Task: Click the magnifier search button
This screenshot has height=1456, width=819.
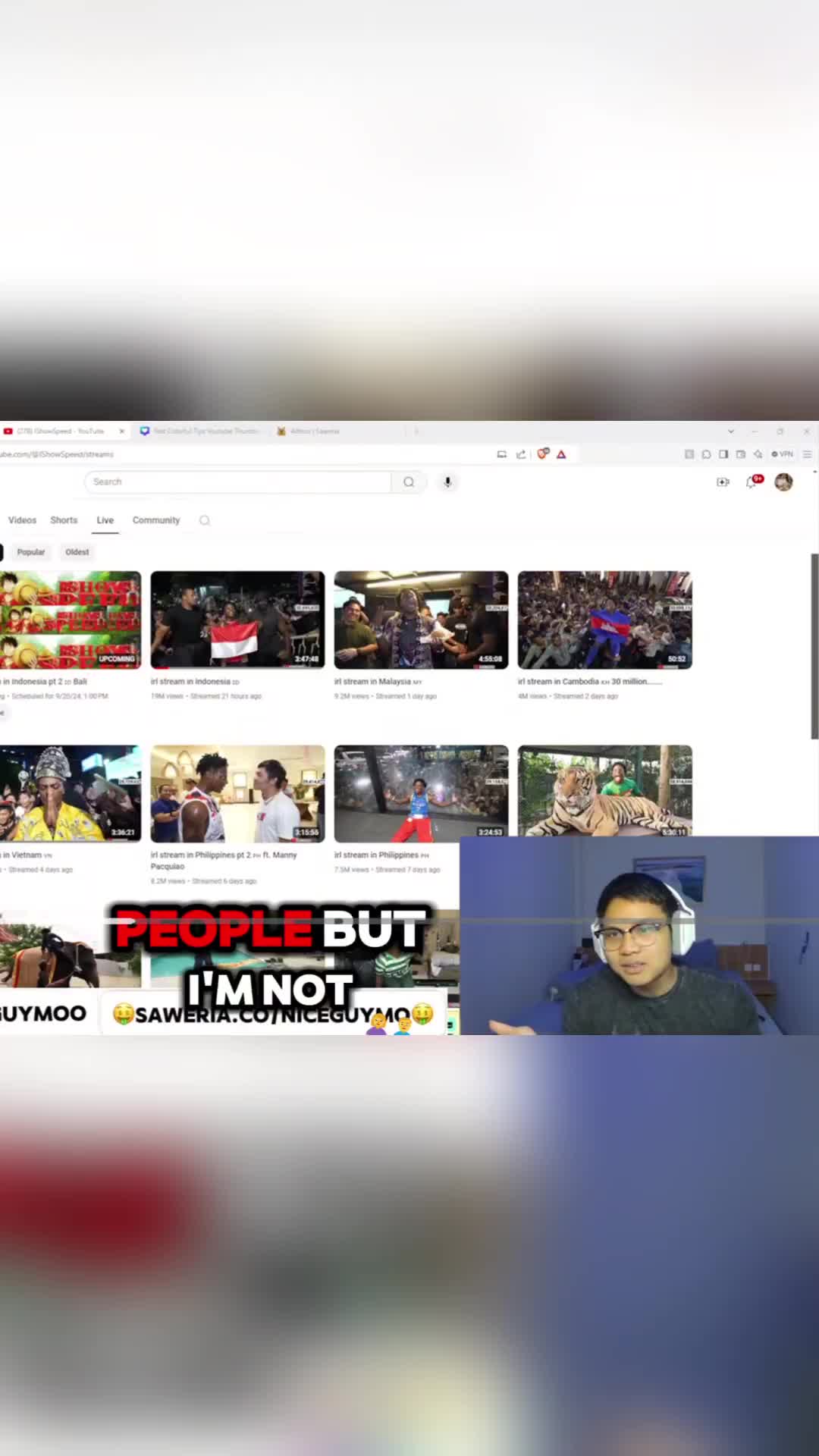Action: 409,482
